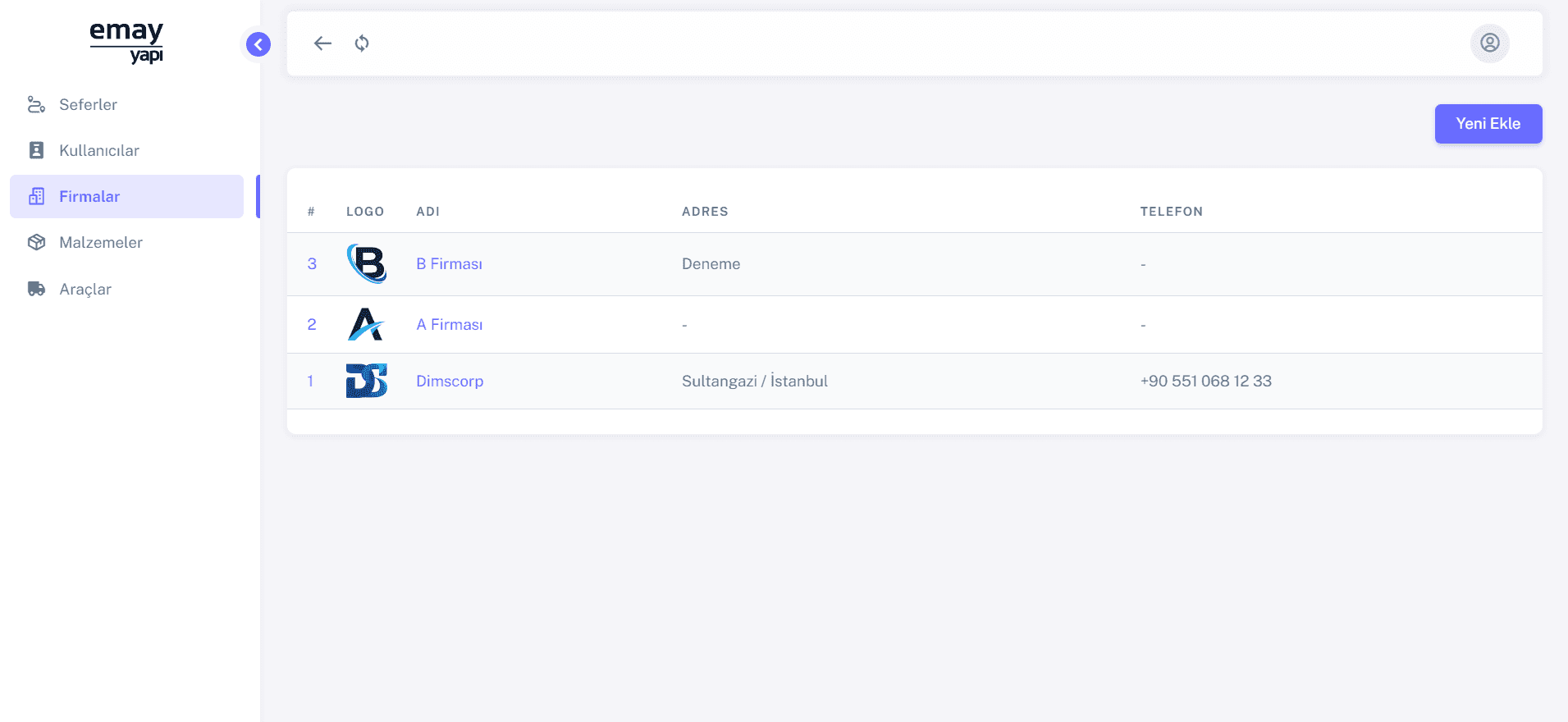This screenshot has width=1568, height=722.
Task: Go to Kullanıcılar menu item
Action: pyautogui.click(x=98, y=150)
